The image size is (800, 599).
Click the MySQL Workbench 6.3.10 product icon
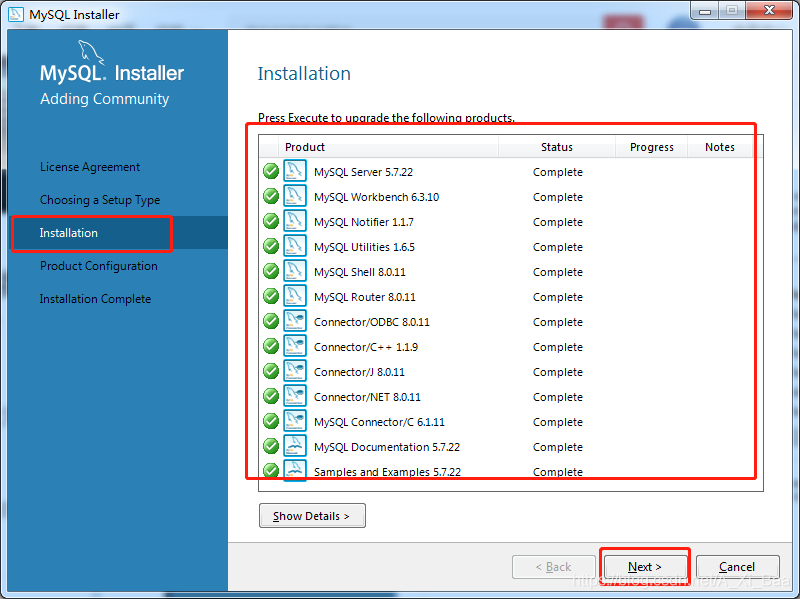click(x=295, y=196)
